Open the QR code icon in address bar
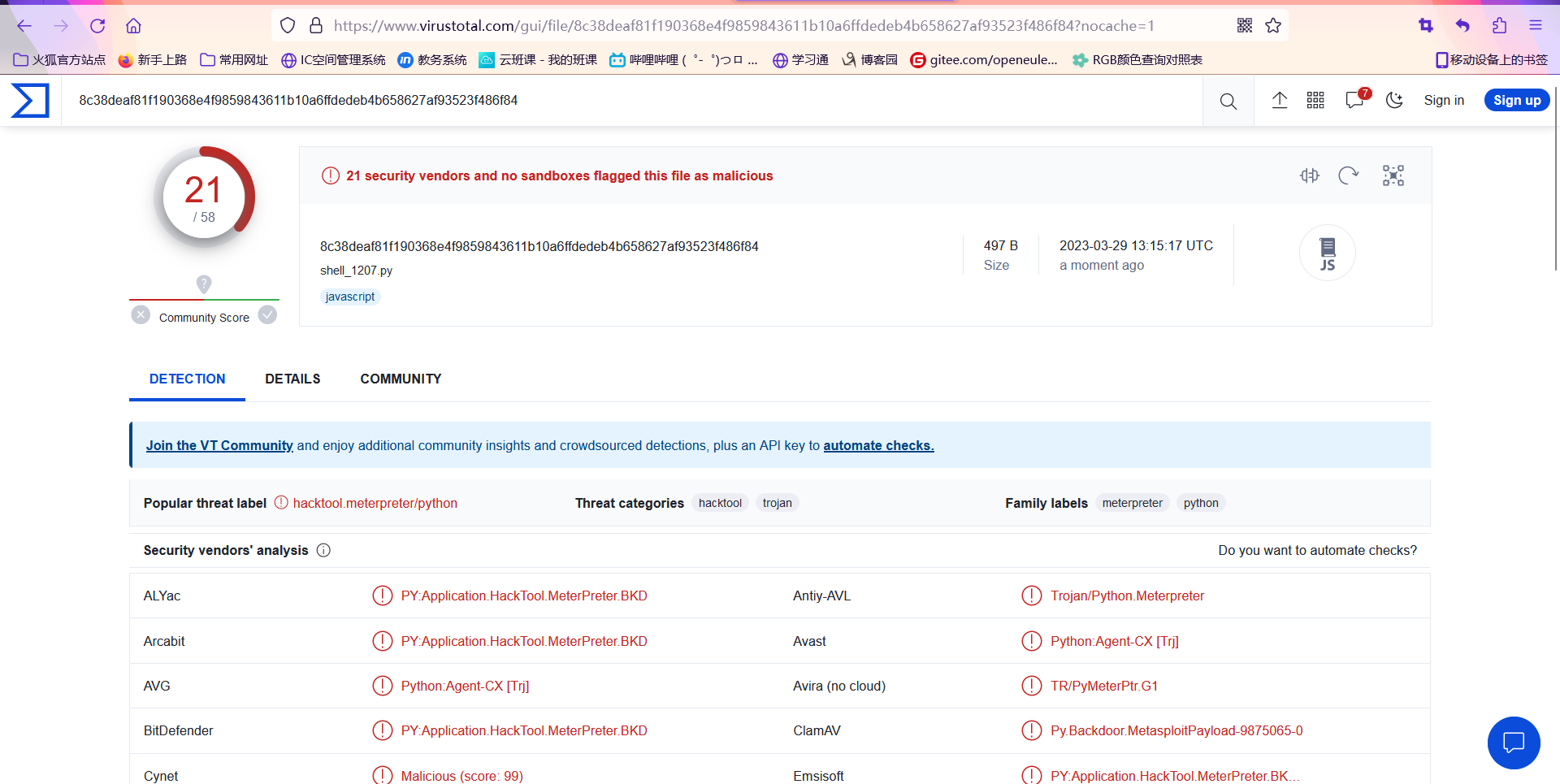This screenshot has width=1560, height=784. pyautogui.click(x=1245, y=26)
